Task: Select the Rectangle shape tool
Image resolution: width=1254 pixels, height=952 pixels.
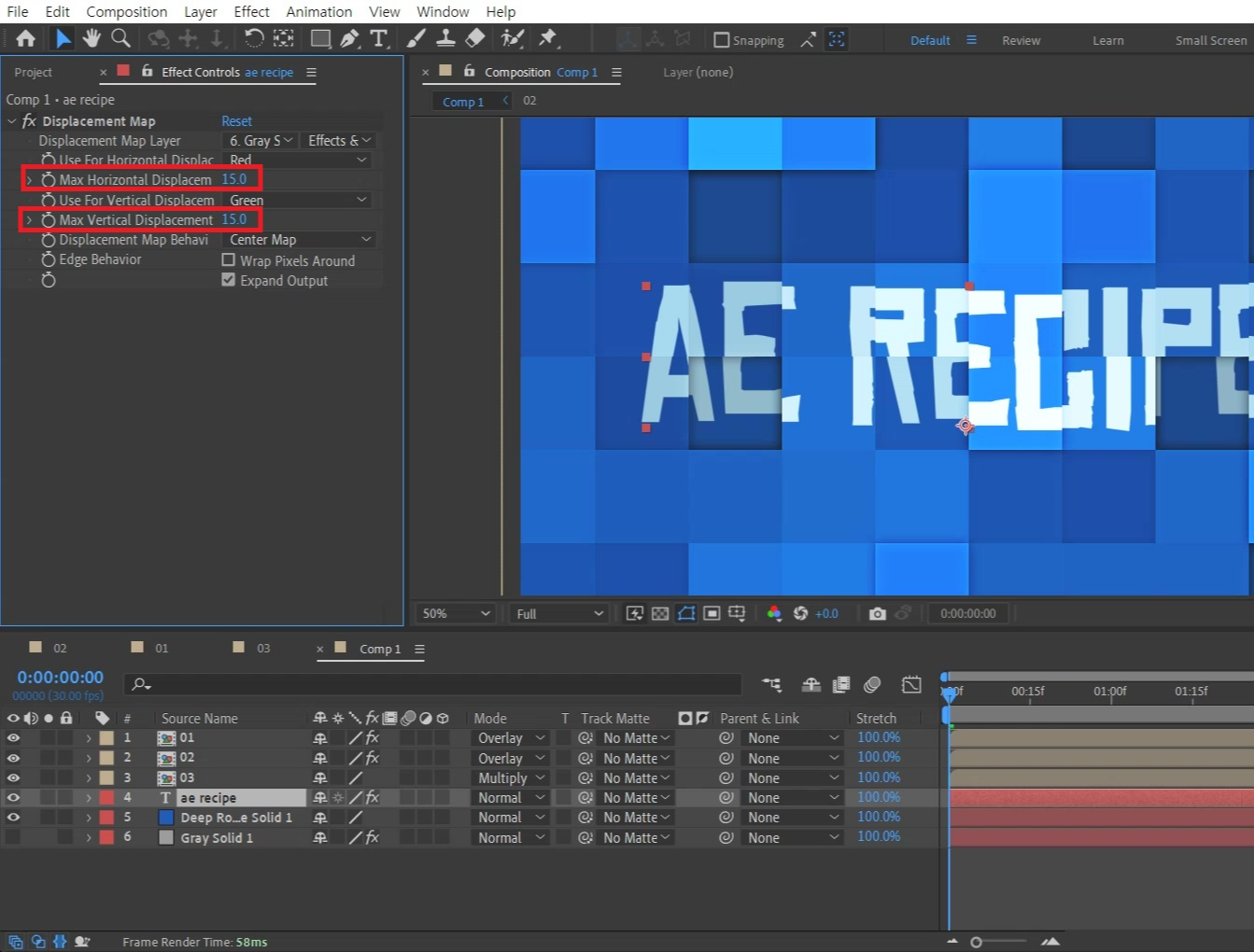Action: [x=320, y=38]
